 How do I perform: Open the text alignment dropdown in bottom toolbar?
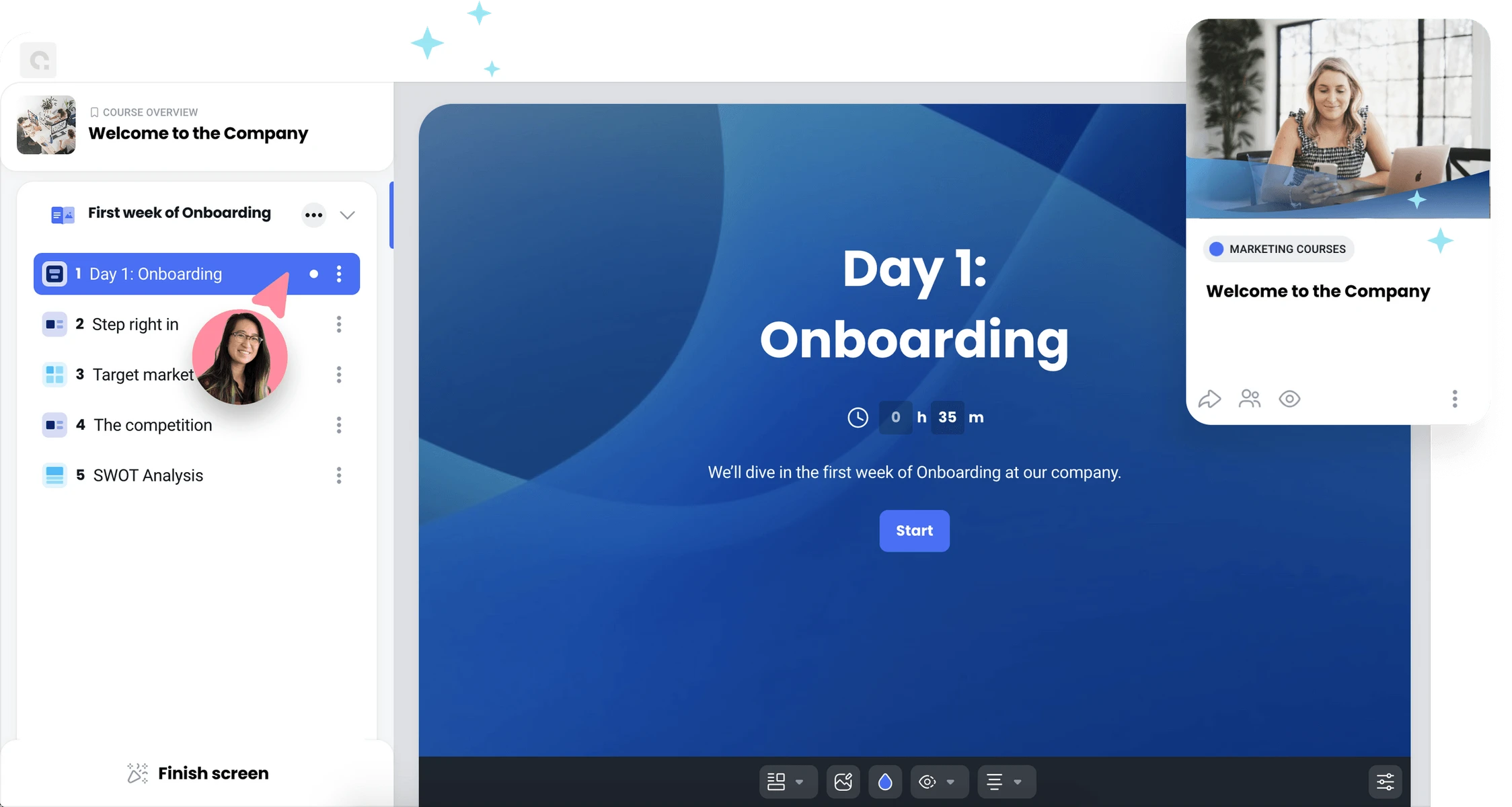click(x=1006, y=781)
